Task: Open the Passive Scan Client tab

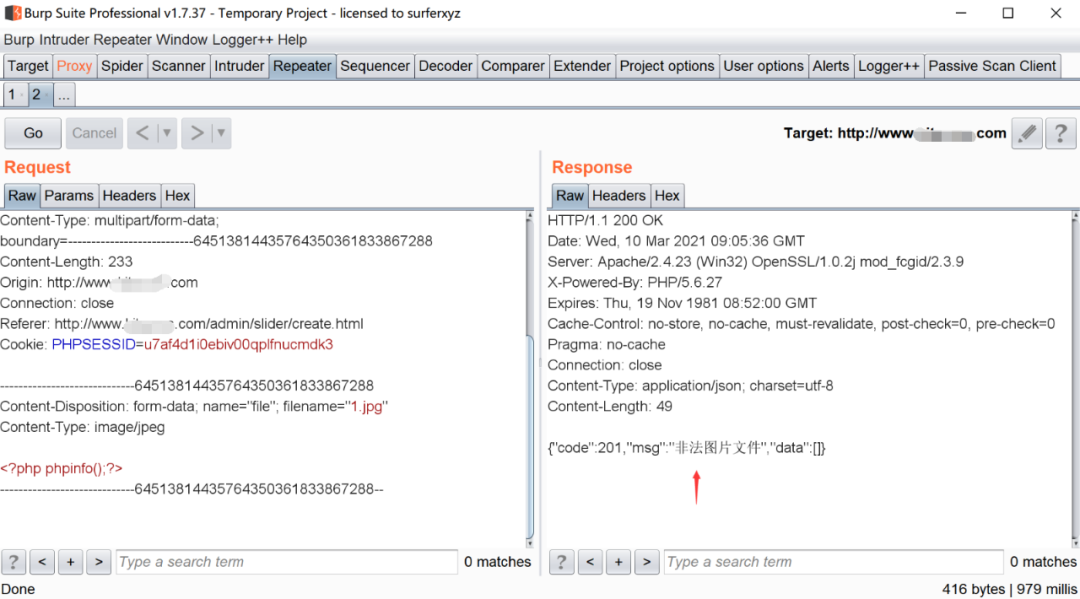Action: click(992, 66)
